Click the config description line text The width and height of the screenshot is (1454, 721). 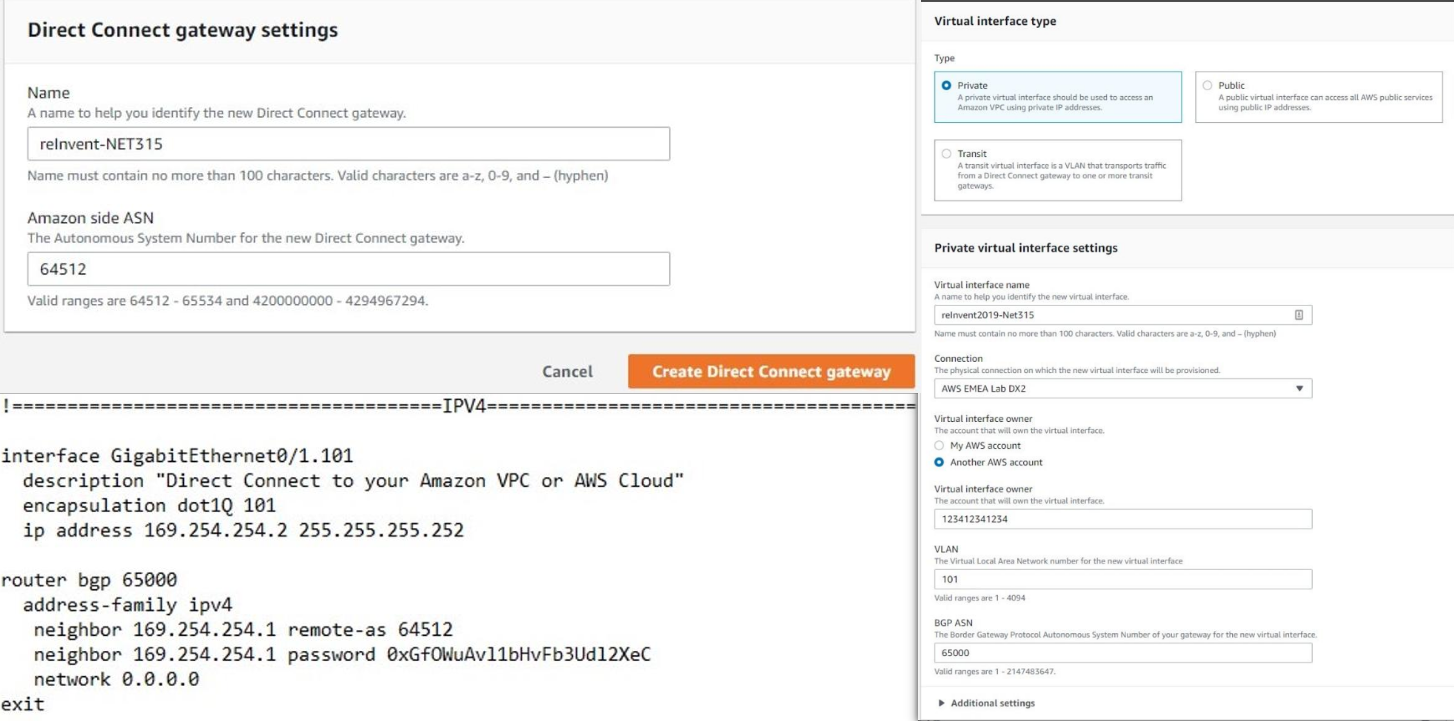353,481
